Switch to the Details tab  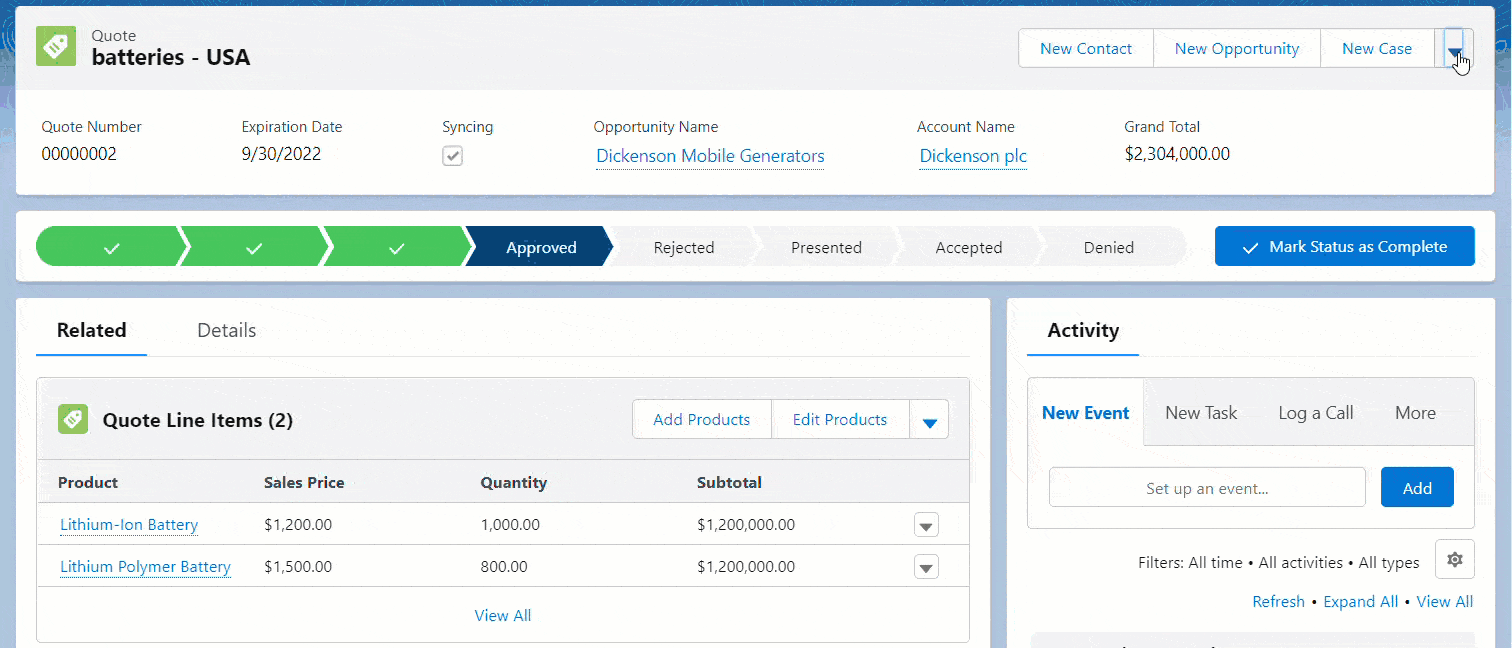(x=225, y=330)
